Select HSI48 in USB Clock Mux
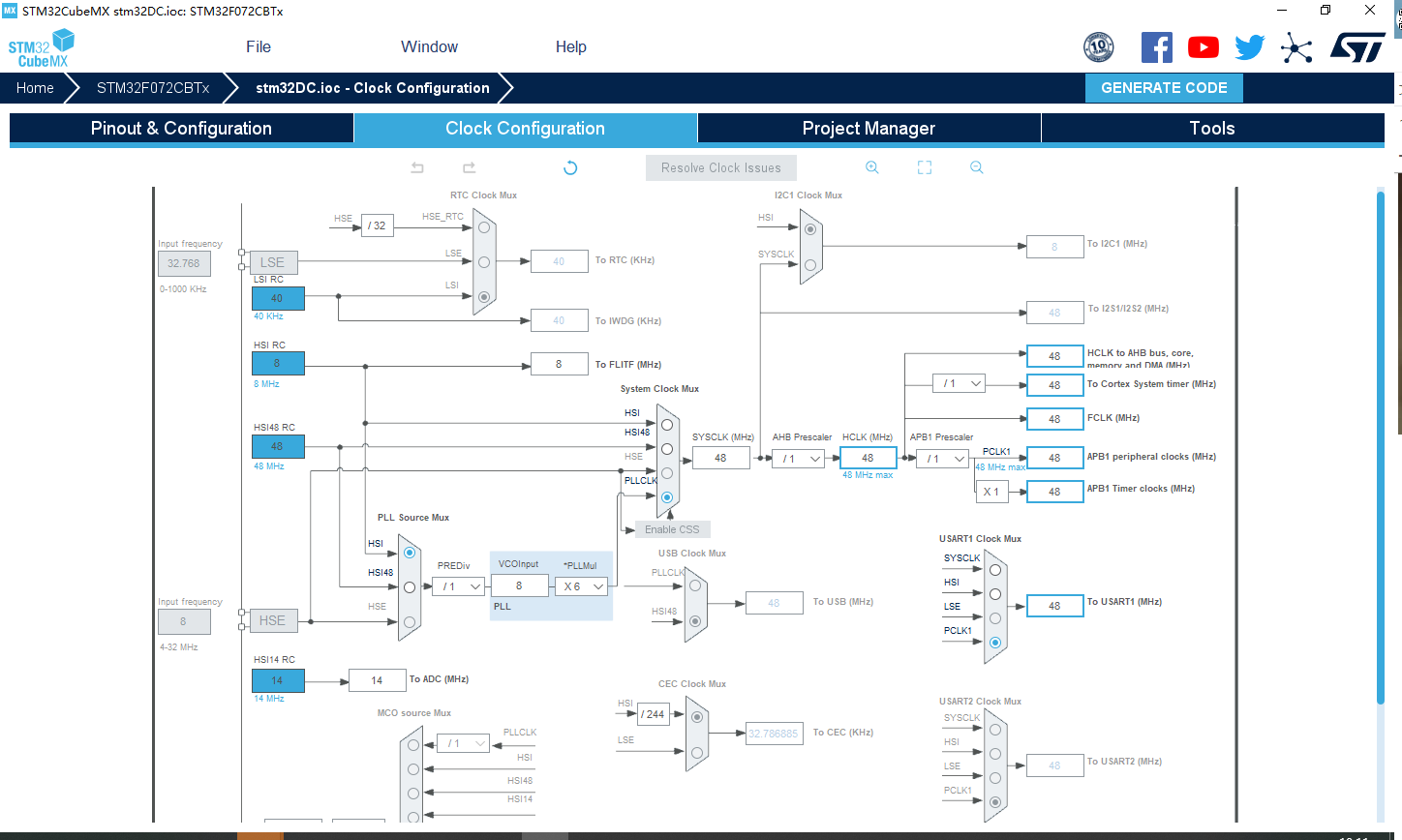1402x840 pixels. pos(695,621)
